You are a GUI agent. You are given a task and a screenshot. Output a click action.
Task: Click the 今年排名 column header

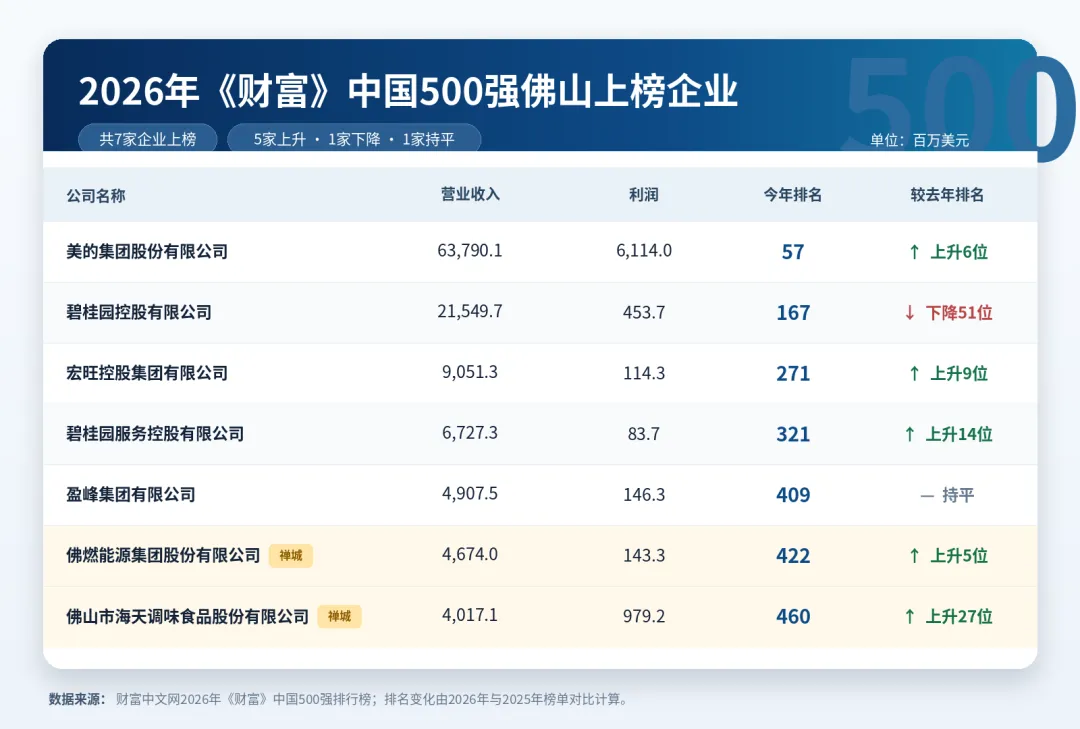click(793, 195)
